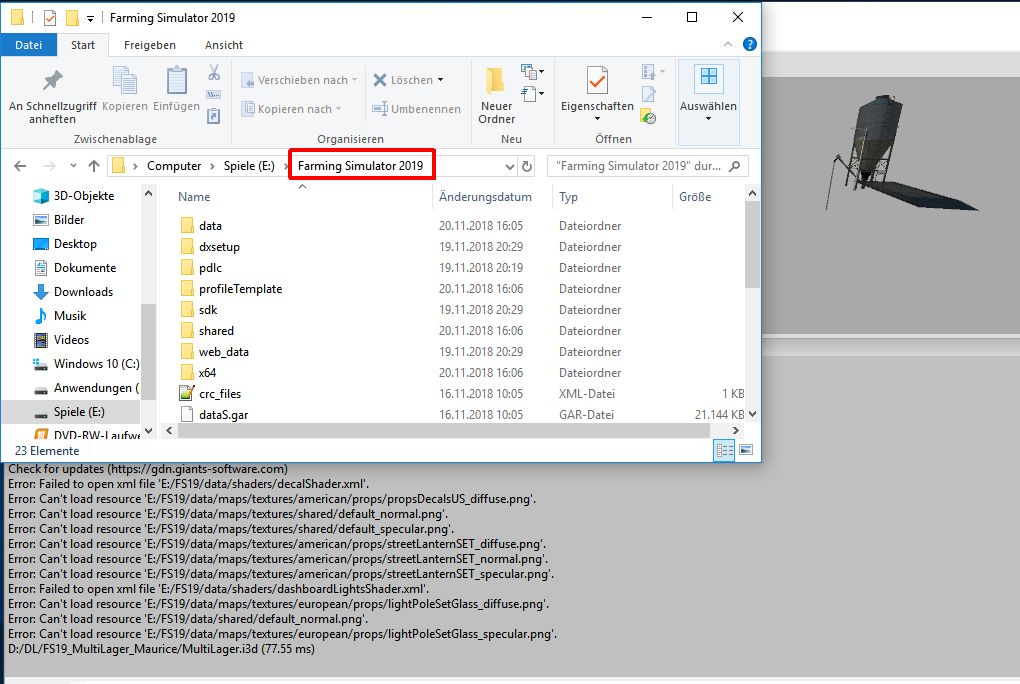Click the scissors cut icon
This screenshot has width=1020, height=684.
[214, 72]
